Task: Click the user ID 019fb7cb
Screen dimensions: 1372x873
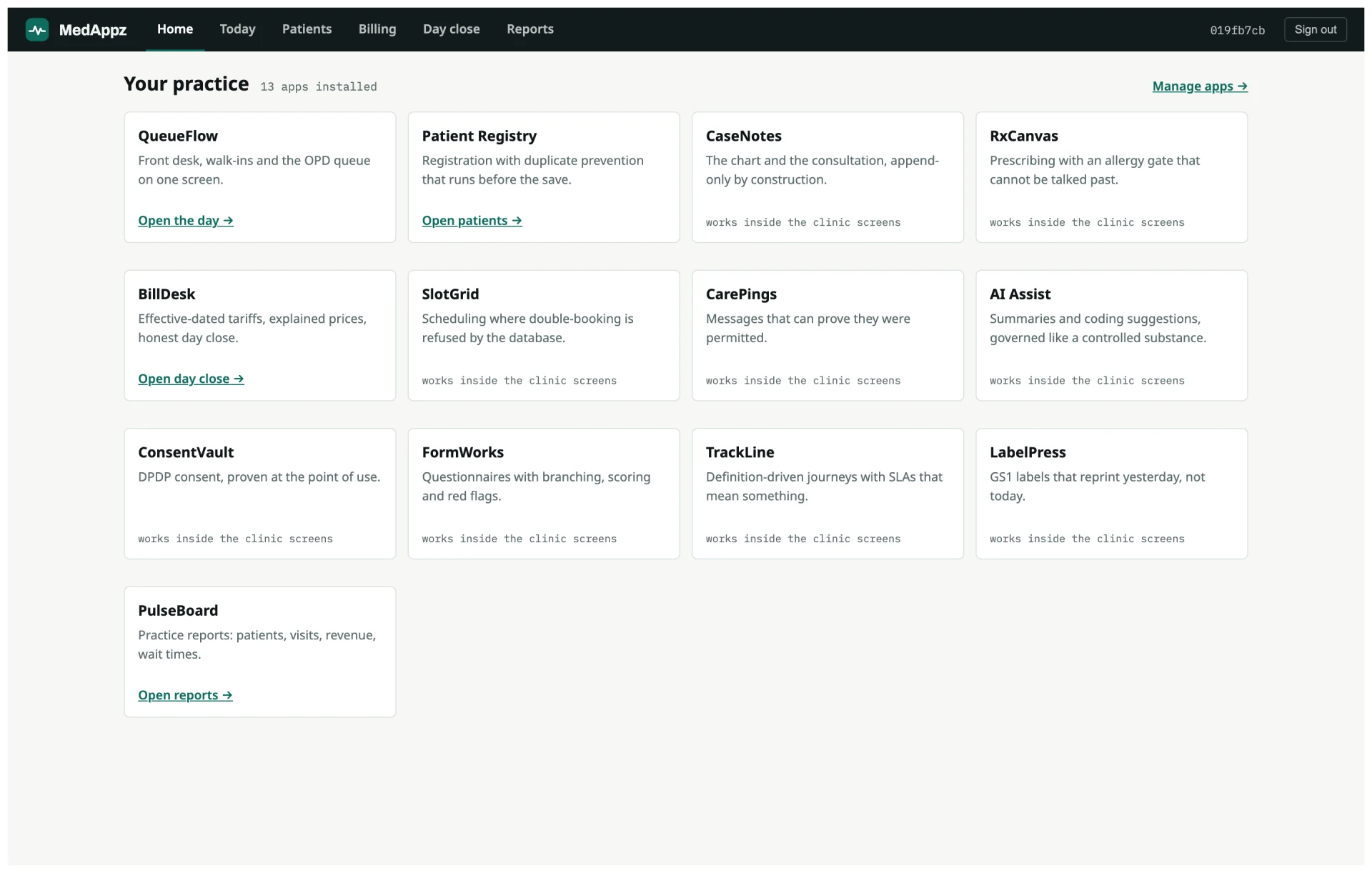Action: tap(1237, 30)
